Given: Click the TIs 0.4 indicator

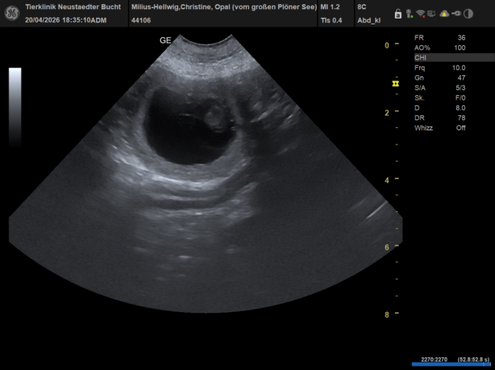Looking at the screenshot, I should click(x=331, y=20).
